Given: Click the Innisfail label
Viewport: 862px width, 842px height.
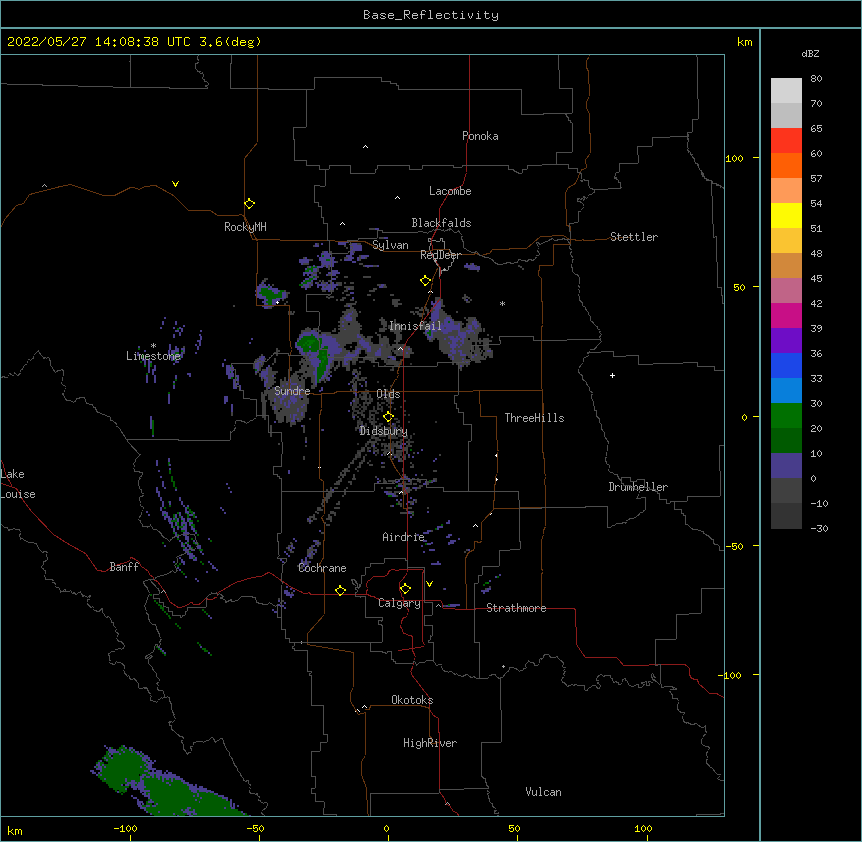Looking at the screenshot, I should coord(415,326).
